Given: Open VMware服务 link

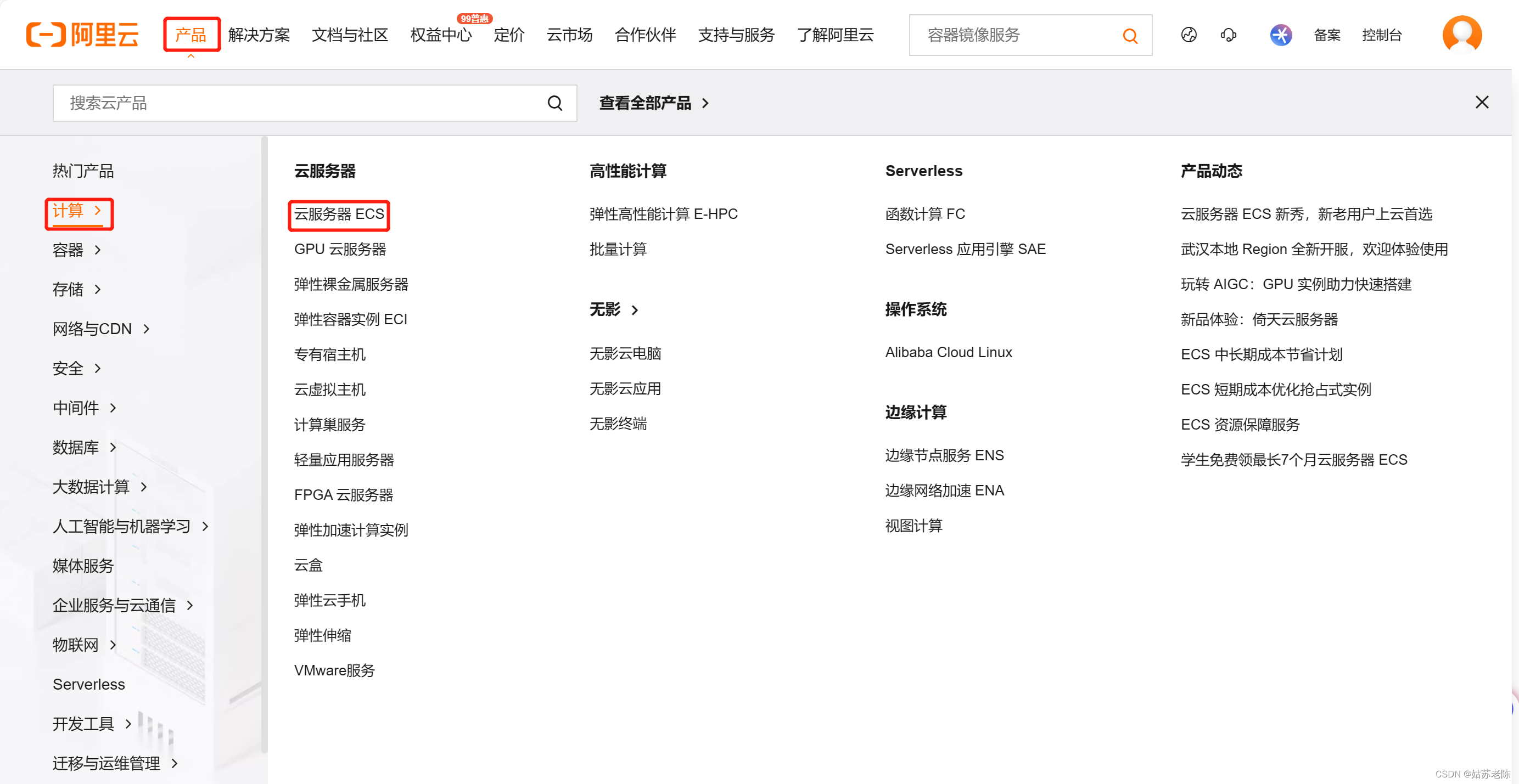Looking at the screenshot, I should pos(334,670).
